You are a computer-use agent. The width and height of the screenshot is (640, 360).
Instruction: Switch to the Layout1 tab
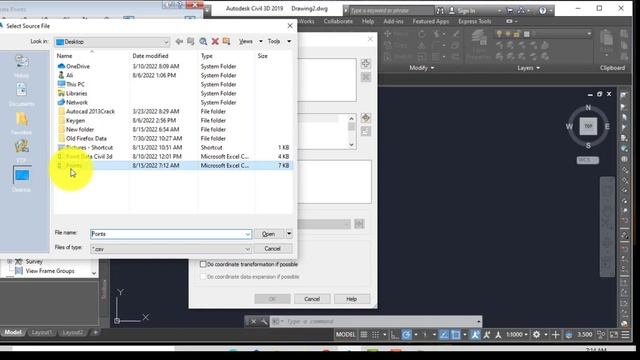pos(42,332)
